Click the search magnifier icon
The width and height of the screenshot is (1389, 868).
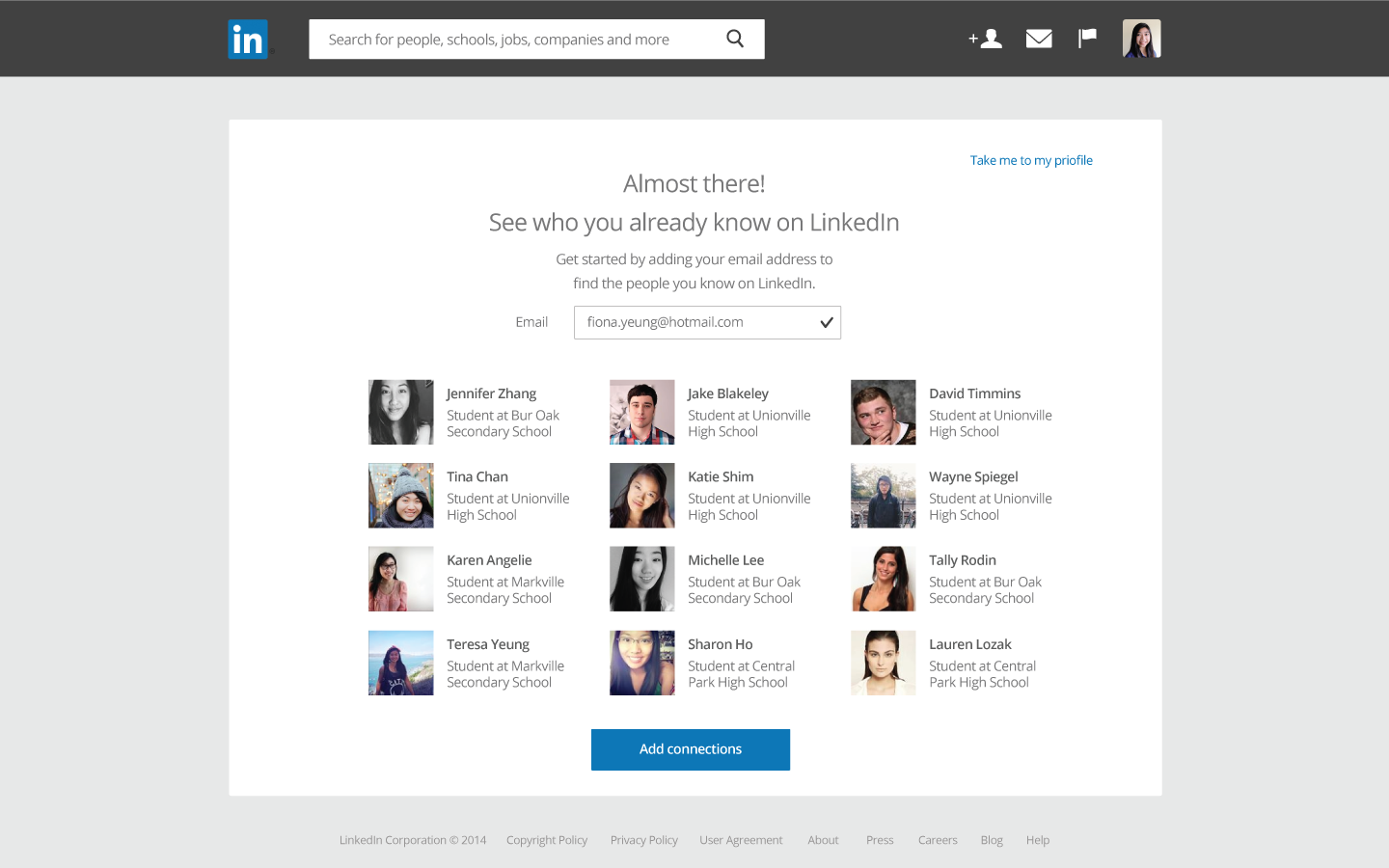click(735, 39)
